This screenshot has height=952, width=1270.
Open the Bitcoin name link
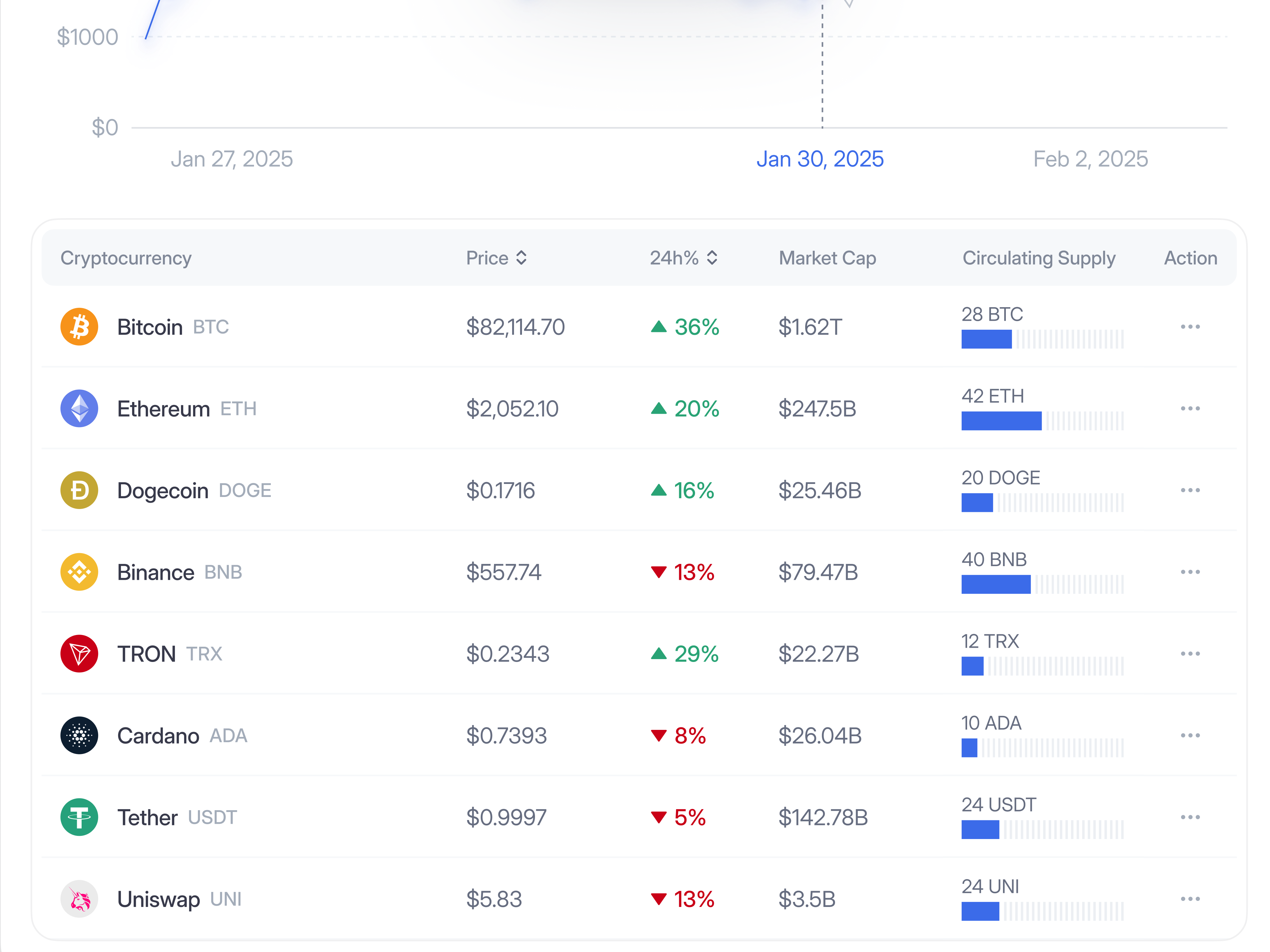pyautogui.click(x=150, y=327)
